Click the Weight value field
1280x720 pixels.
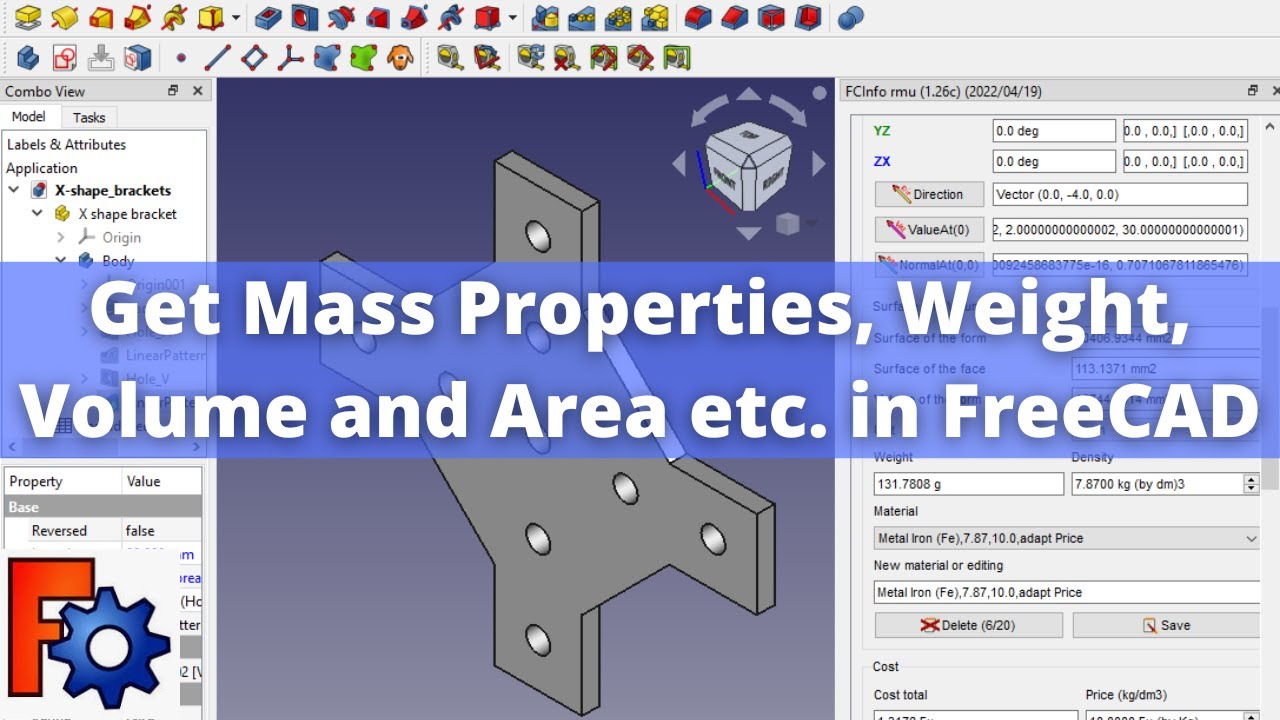pyautogui.click(x=968, y=484)
